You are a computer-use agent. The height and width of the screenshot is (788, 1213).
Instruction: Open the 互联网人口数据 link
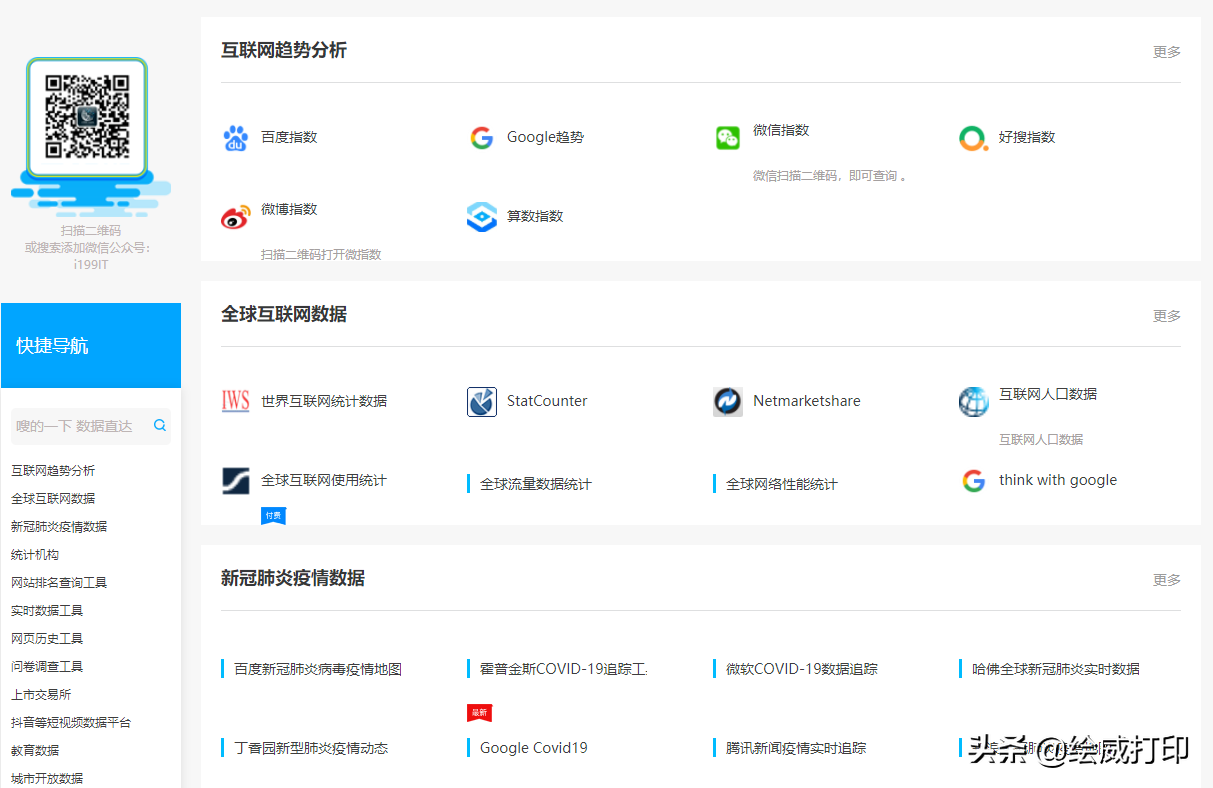point(1048,394)
